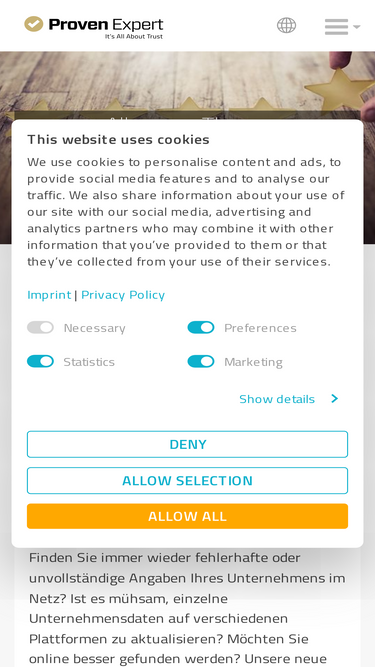The image size is (375, 667).
Task: Disable the Preferences cookies toggle
Action: coord(201,328)
